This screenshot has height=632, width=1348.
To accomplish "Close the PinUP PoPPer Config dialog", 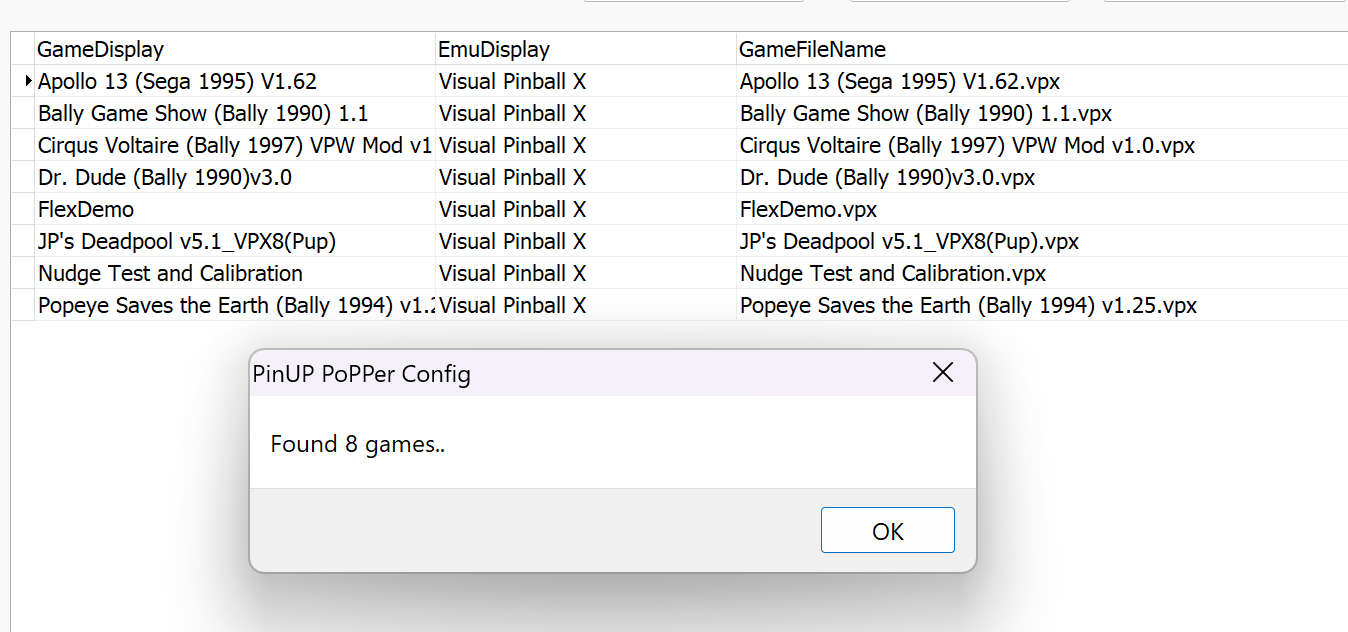I will point(942,373).
